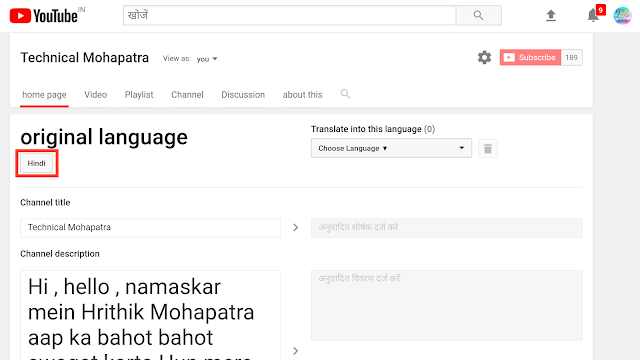Image resolution: width=640 pixels, height=360 pixels.
Task: Click the Channel title label
Action: (x=45, y=202)
